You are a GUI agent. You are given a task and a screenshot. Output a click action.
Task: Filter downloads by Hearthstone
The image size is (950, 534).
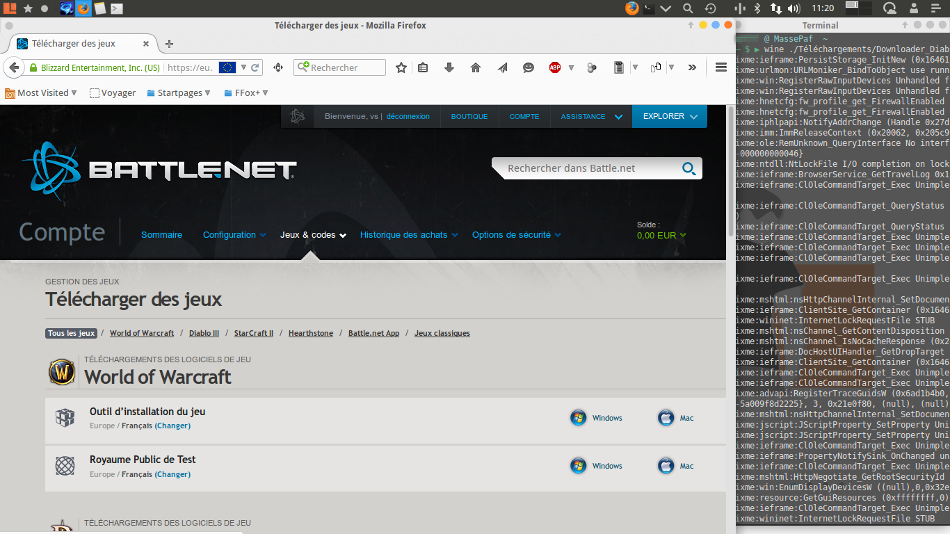311,333
